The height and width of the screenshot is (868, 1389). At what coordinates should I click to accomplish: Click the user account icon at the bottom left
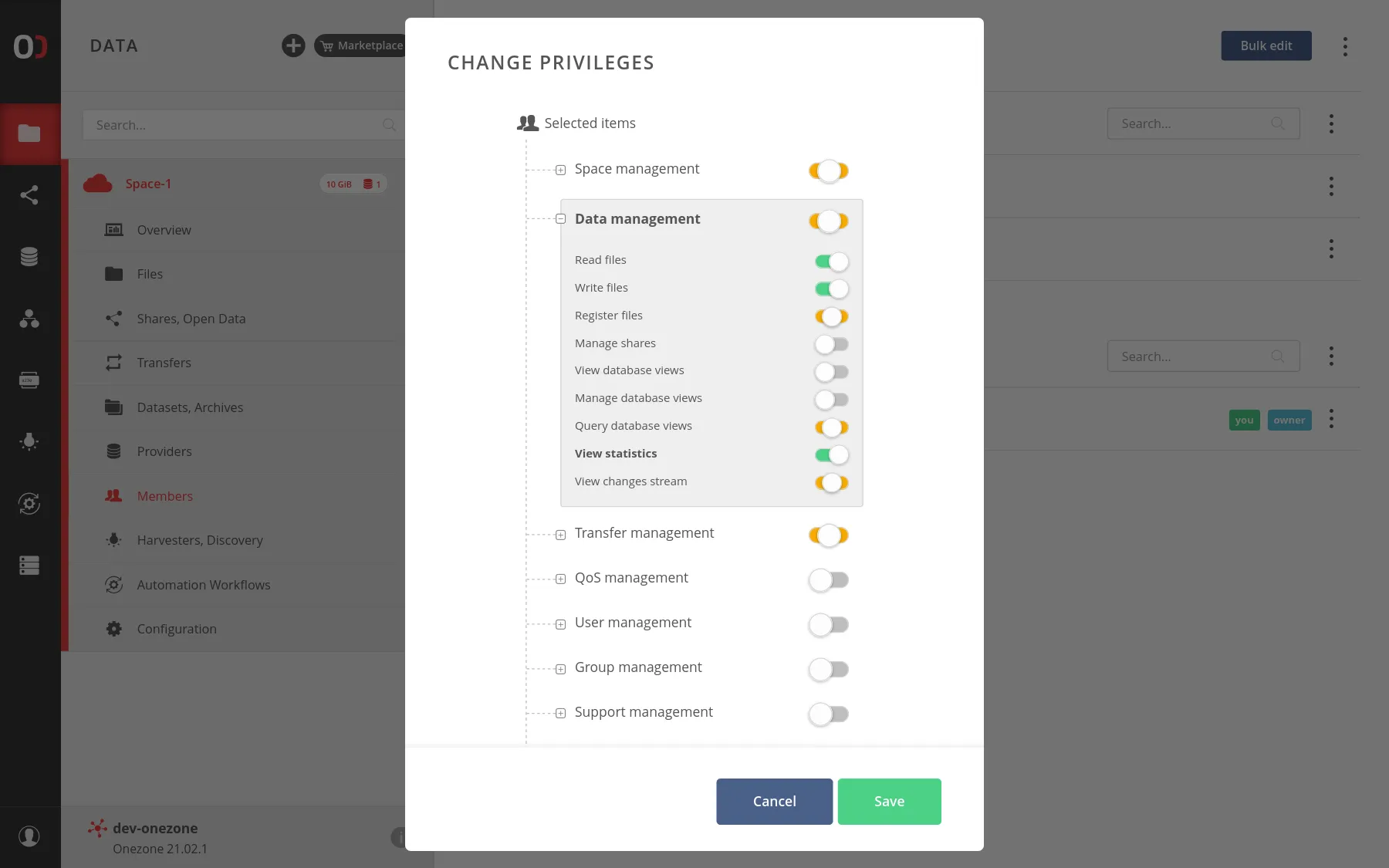(x=29, y=836)
